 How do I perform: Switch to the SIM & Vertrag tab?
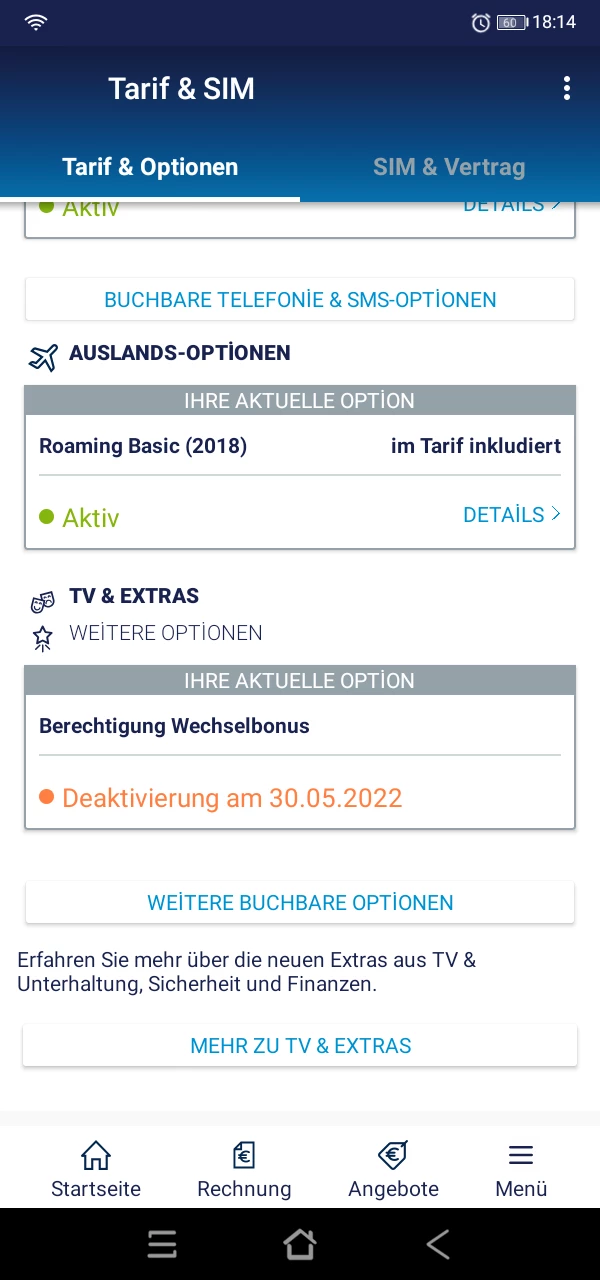tap(449, 167)
